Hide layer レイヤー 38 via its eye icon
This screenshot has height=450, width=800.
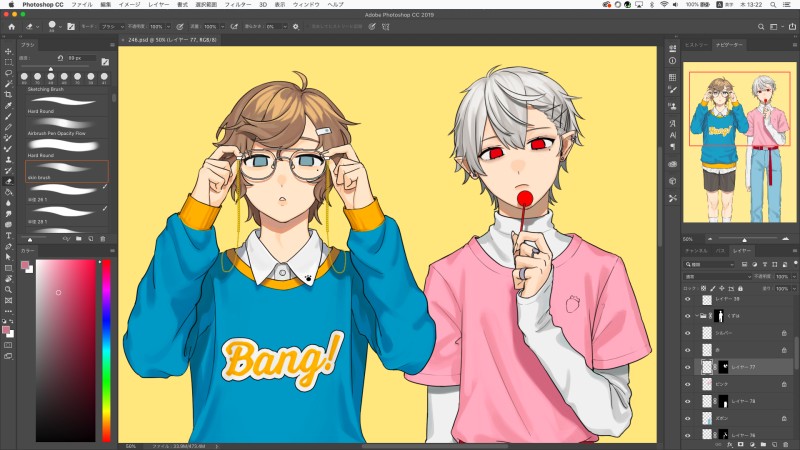tap(688, 299)
